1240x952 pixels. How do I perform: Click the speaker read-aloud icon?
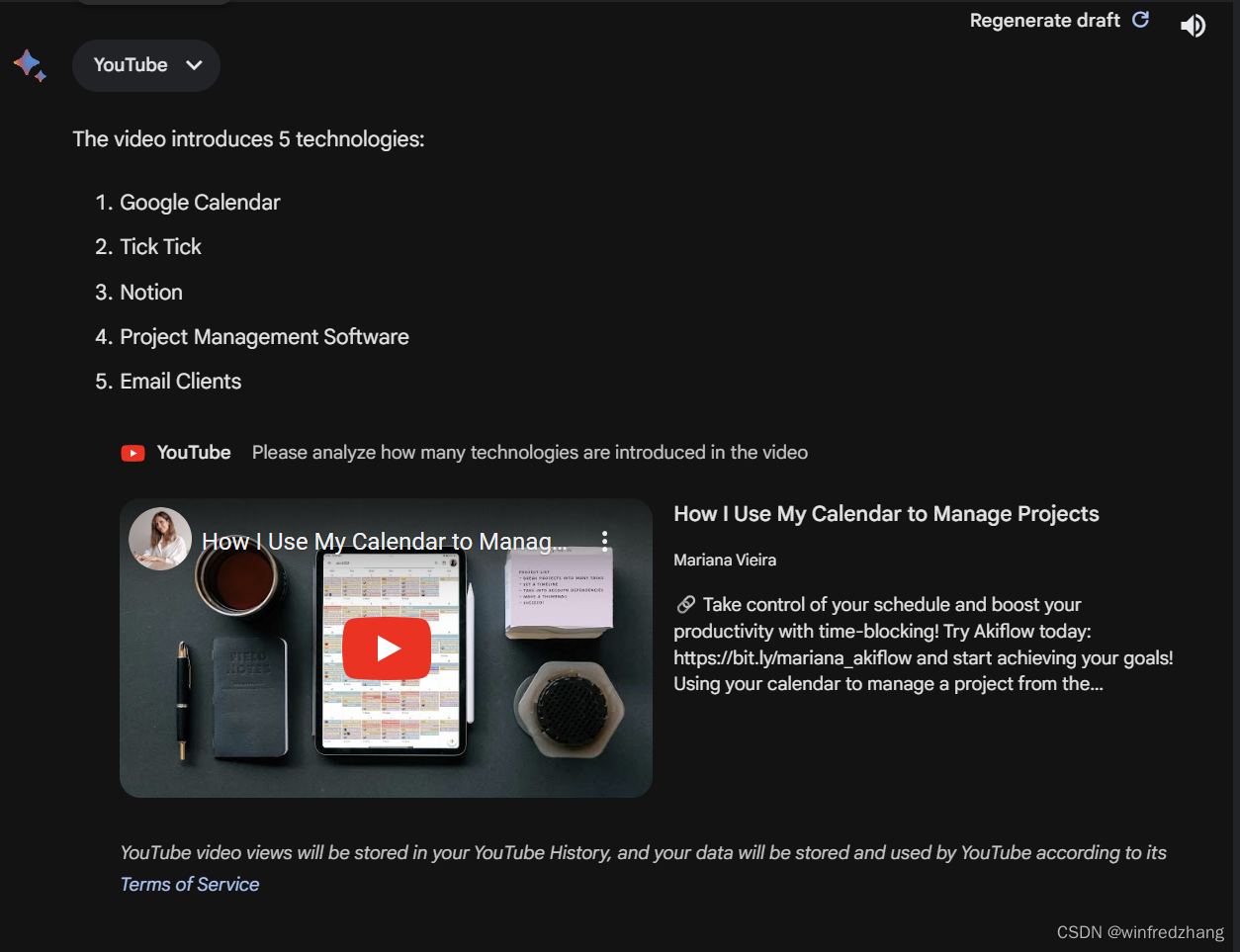click(x=1194, y=26)
